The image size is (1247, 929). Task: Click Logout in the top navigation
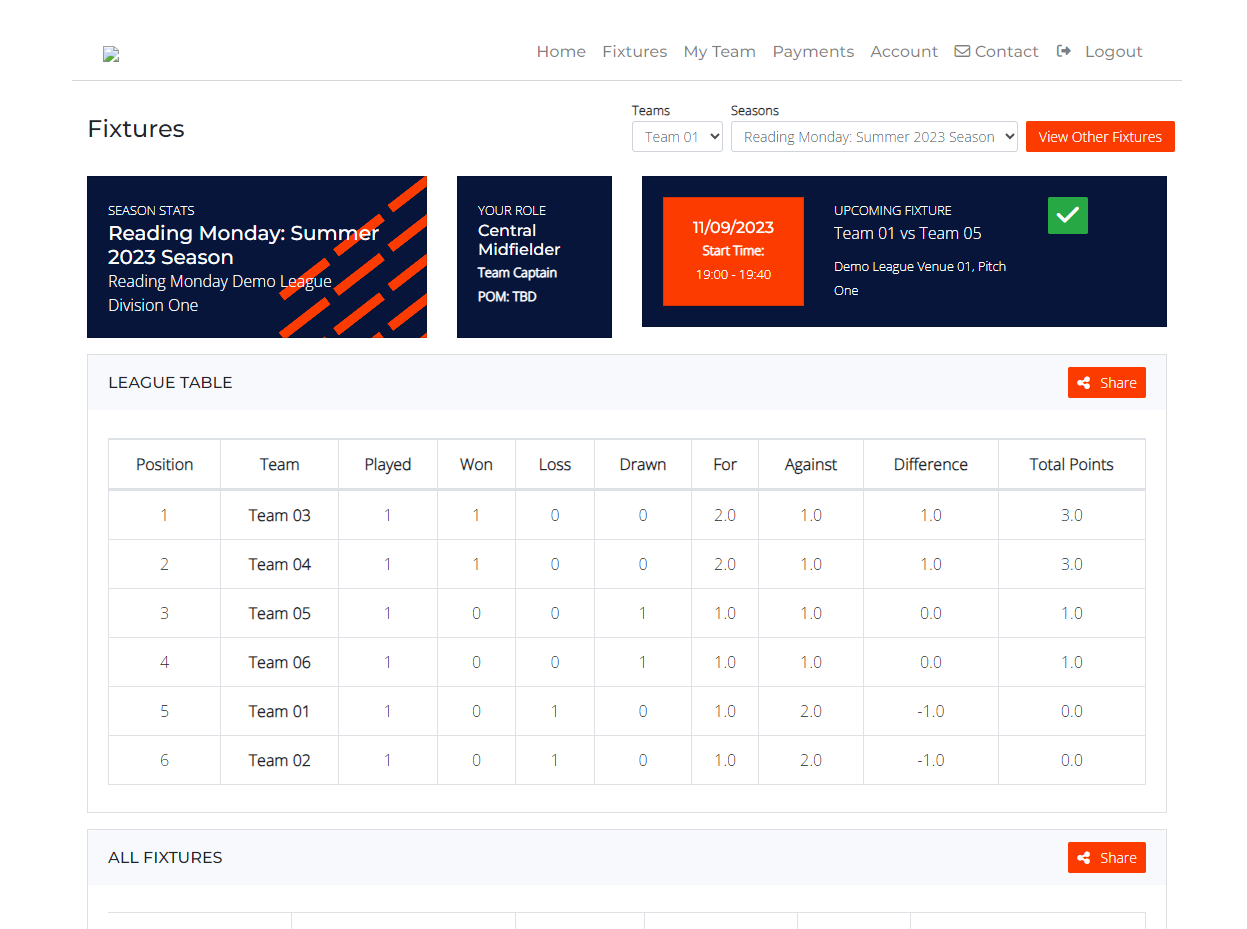1113,51
